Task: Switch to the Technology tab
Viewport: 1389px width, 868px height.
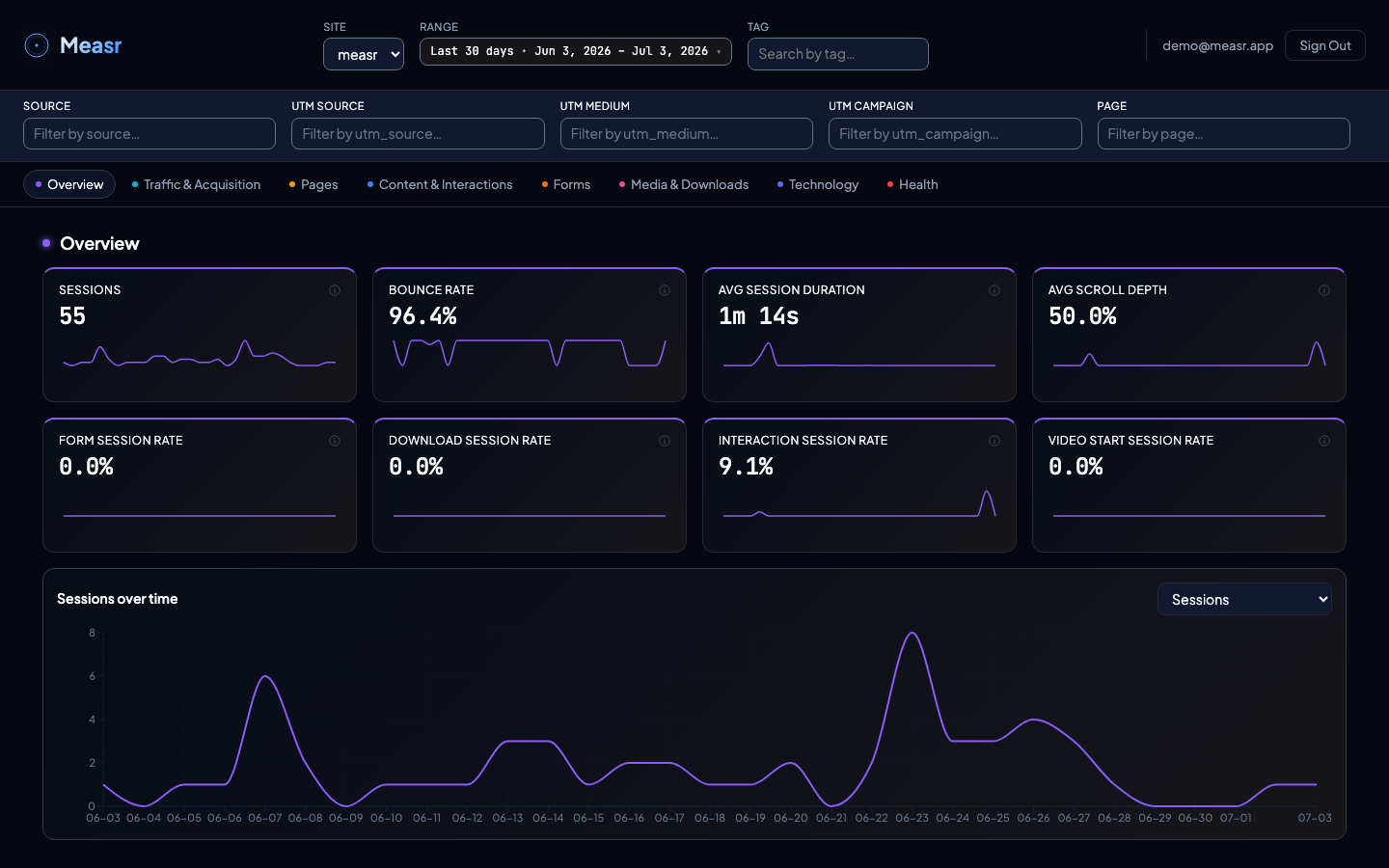Action: pos(818,184)
